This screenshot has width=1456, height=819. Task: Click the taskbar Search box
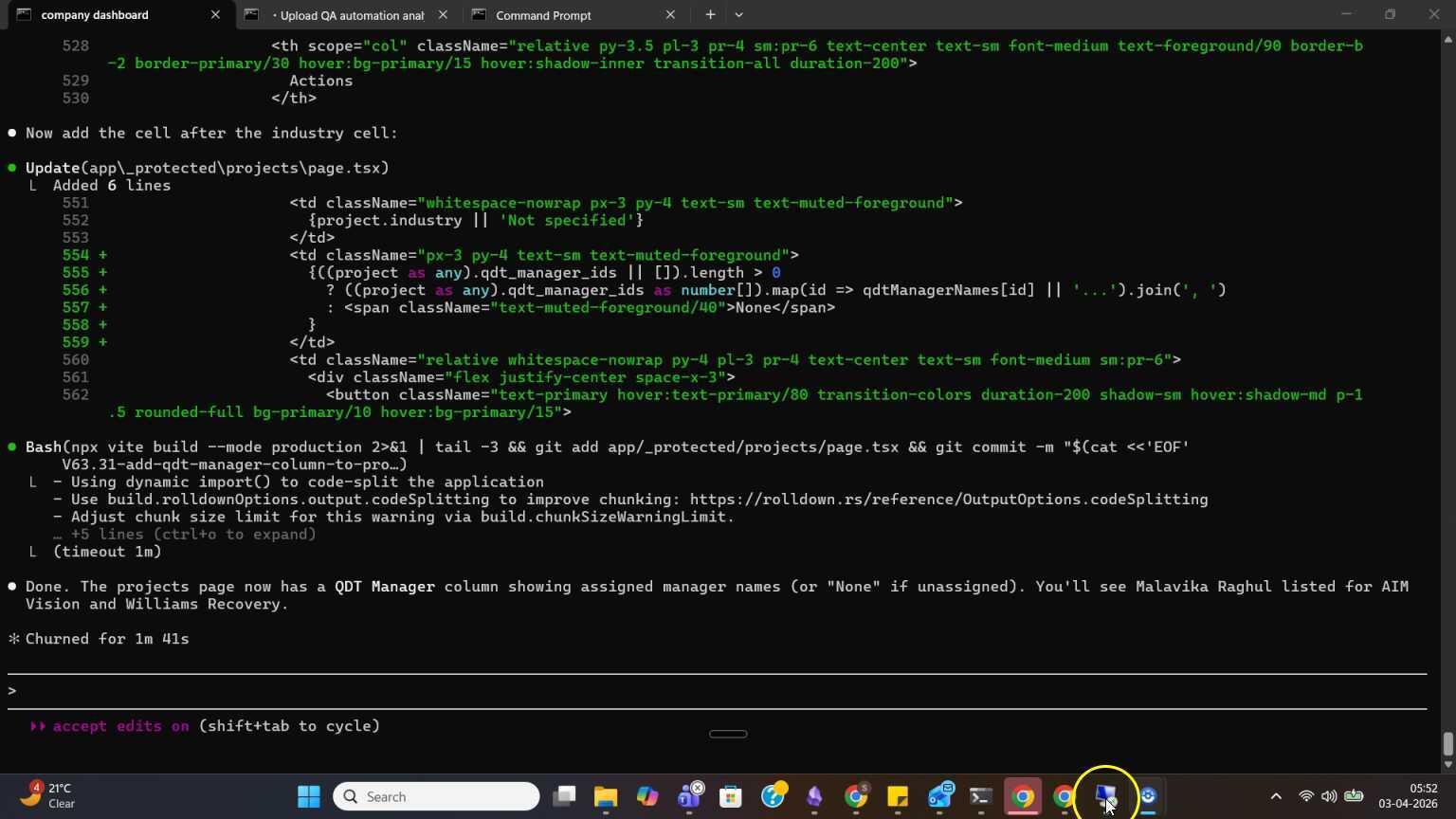(437, 797)
